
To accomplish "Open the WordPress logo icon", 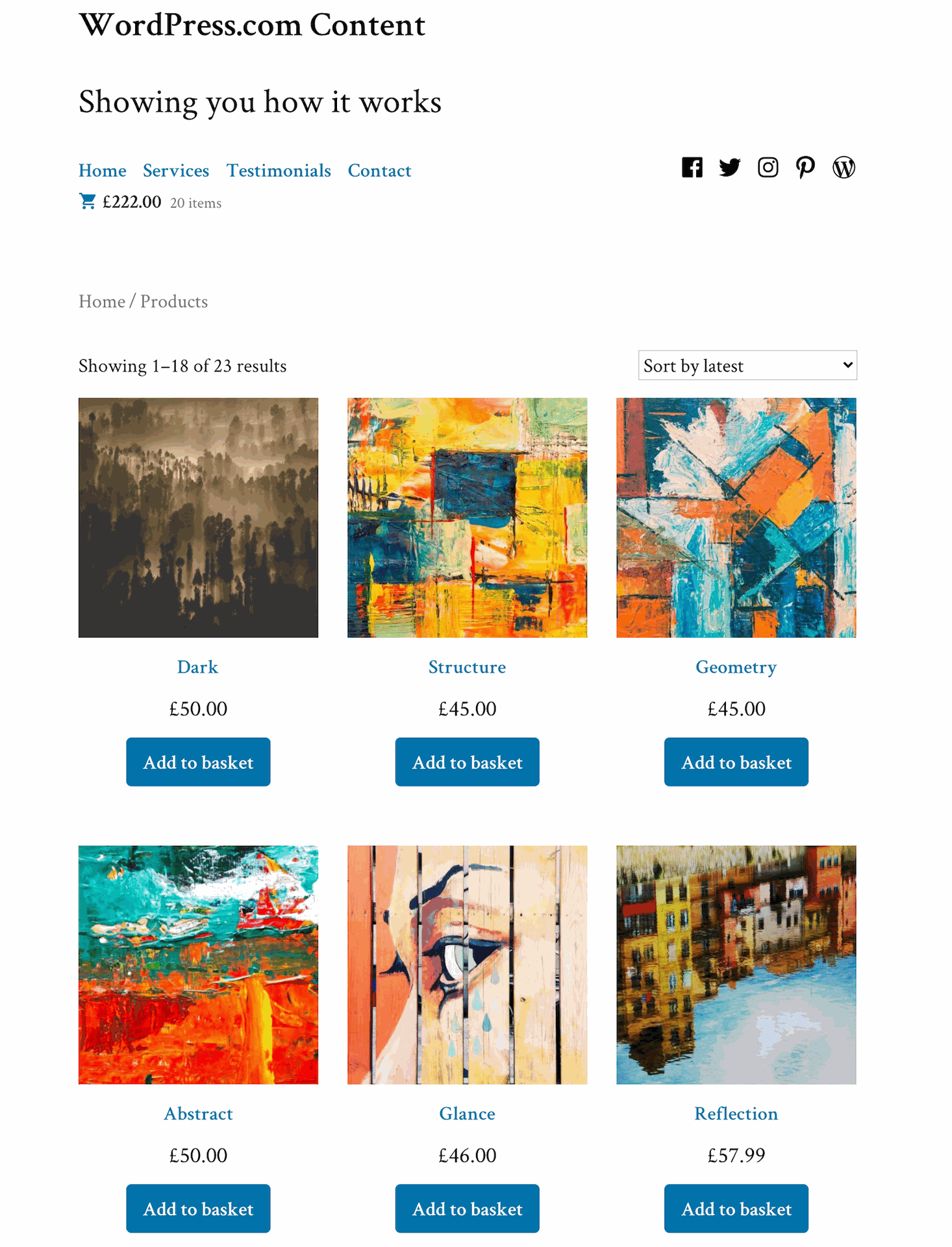I will coord(844,168).
